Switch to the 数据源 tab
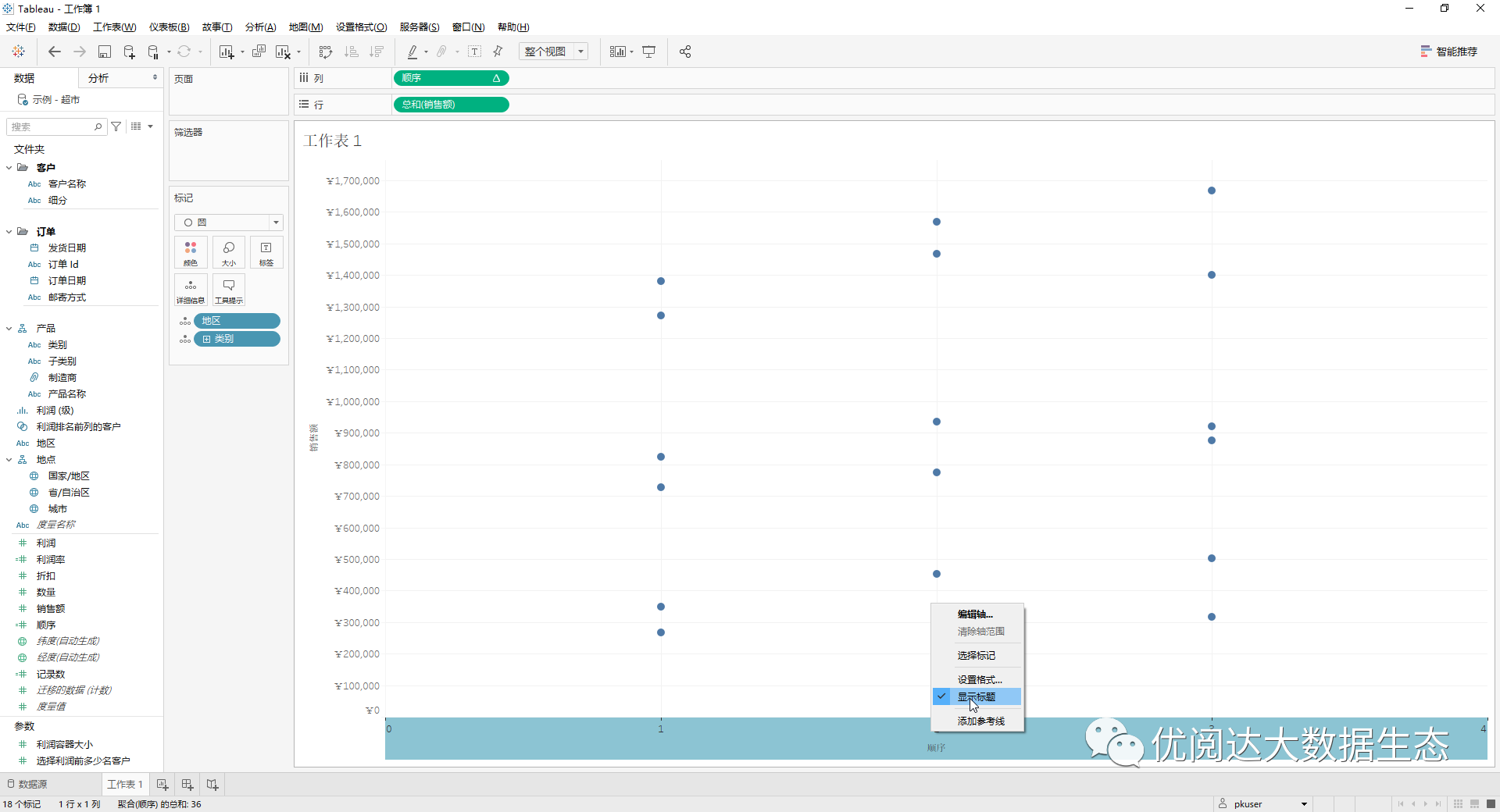 pyautogui.click(x=27, y=784)
